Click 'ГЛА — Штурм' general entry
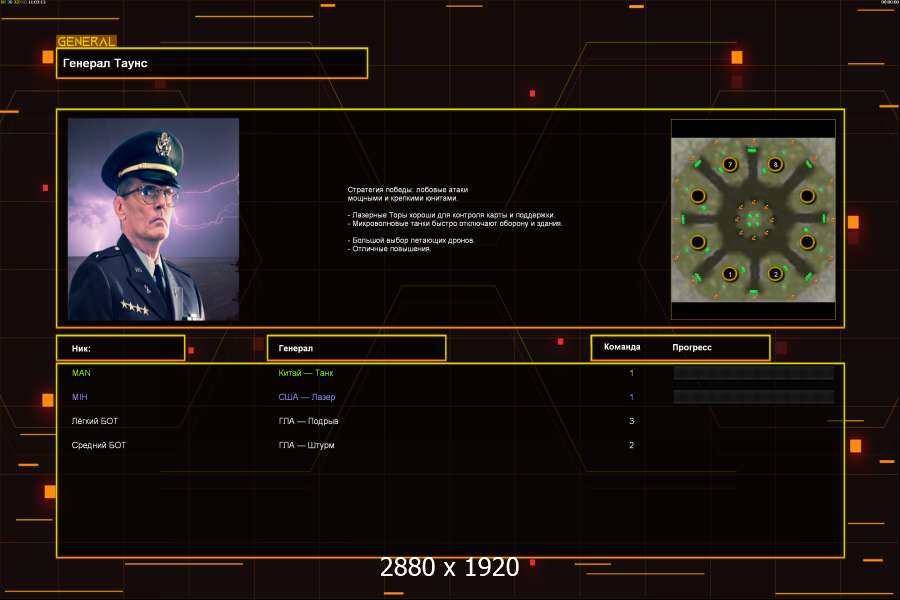900x600 pixels. 307,445
